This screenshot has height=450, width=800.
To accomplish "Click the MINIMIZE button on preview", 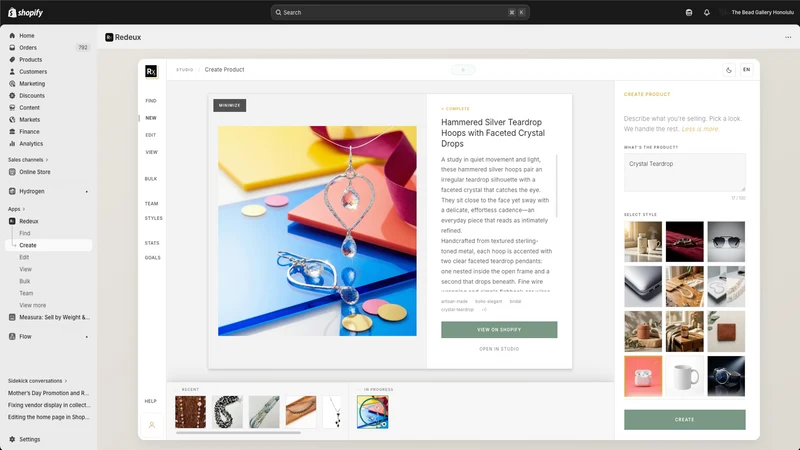I will coord(230,106).
